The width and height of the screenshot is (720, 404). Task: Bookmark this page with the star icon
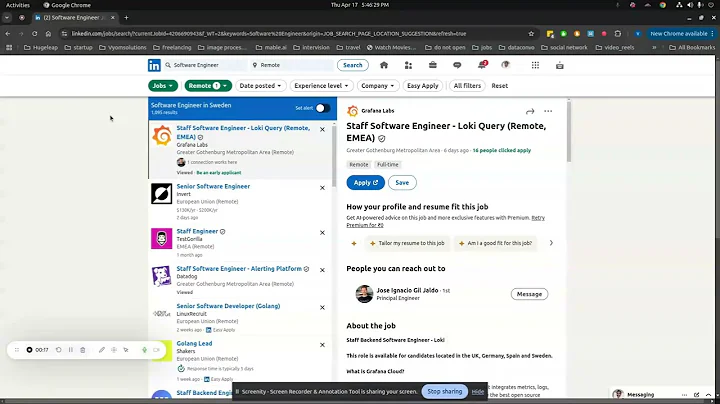(x=531, y=34)
